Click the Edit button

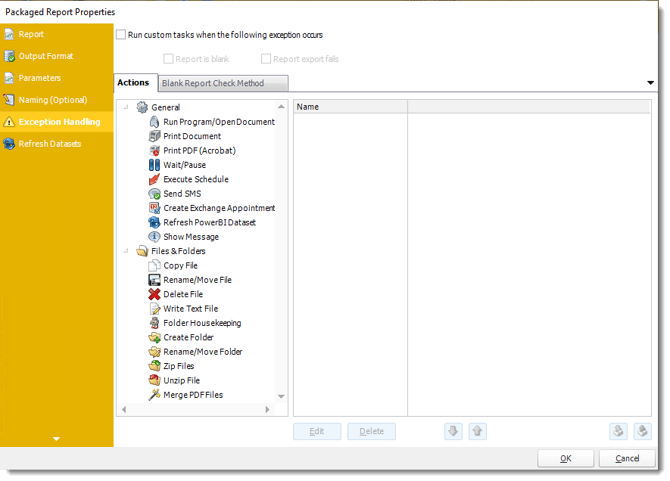coord(317,431)
